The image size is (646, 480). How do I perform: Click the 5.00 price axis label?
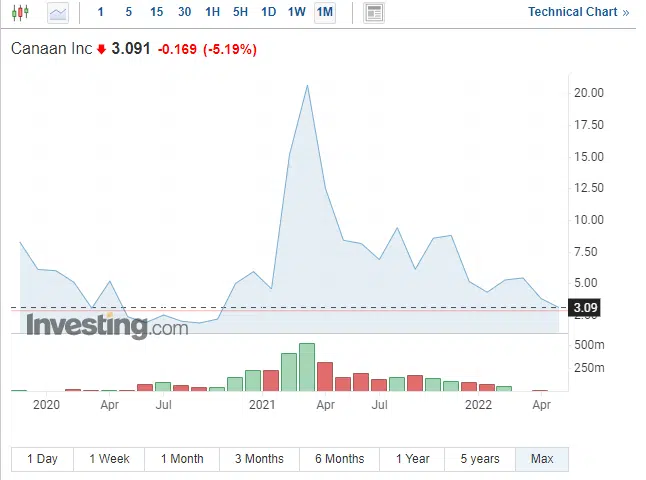585,283
